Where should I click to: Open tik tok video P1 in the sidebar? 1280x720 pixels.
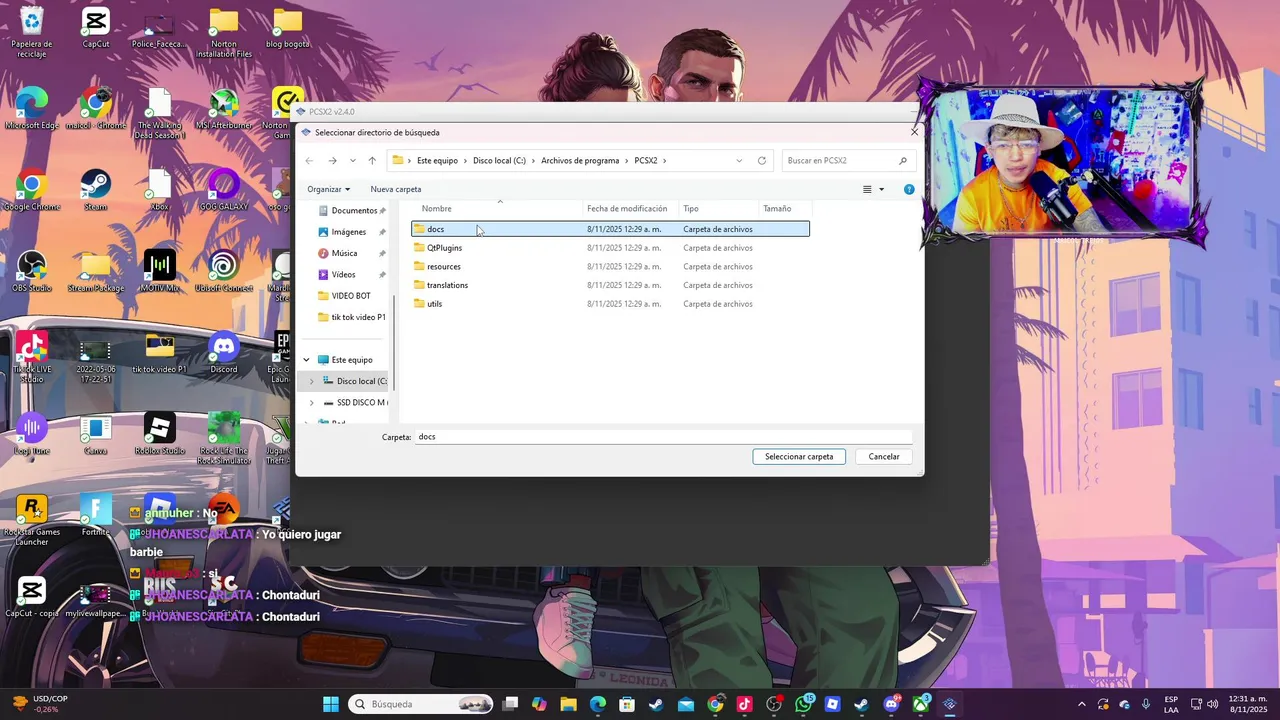352,317
